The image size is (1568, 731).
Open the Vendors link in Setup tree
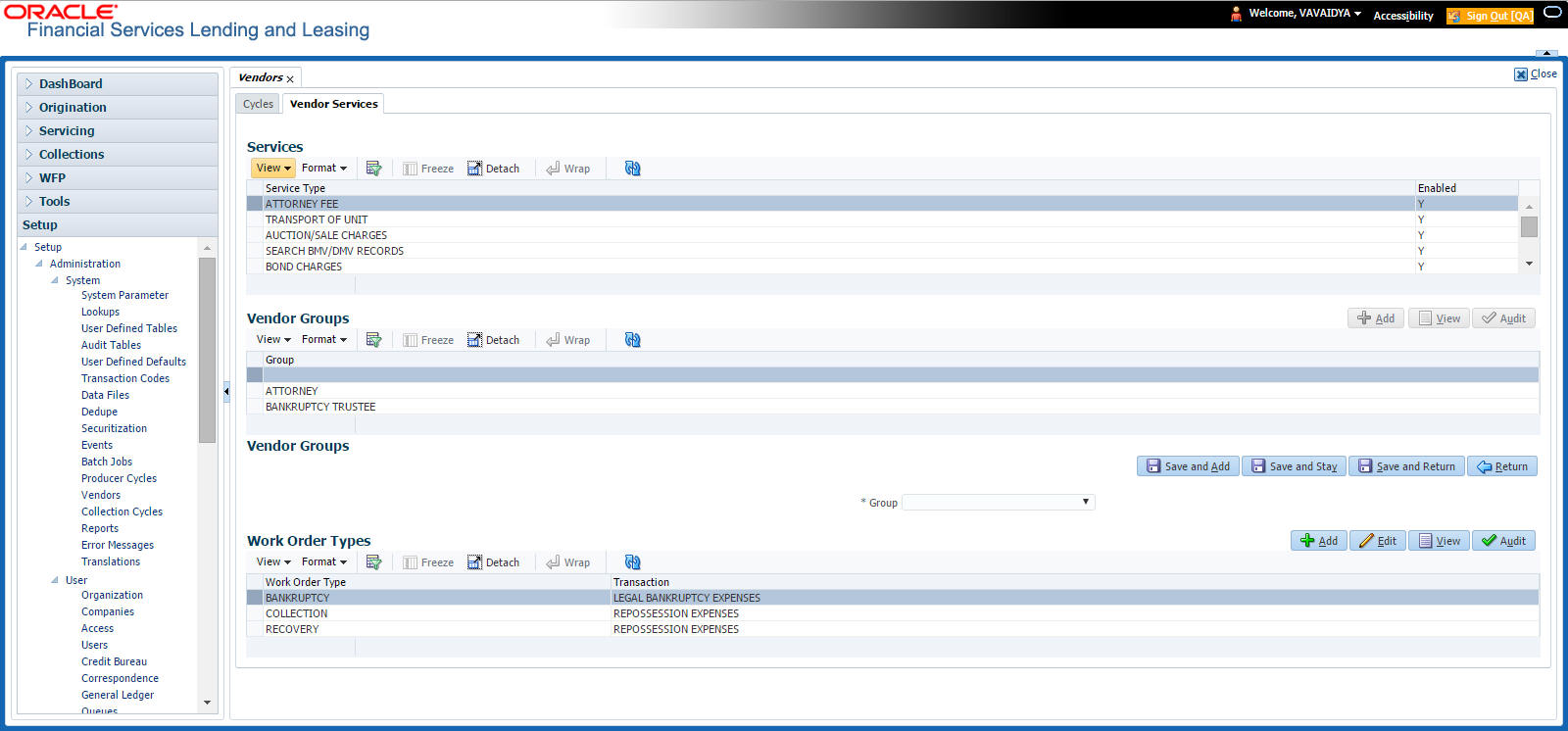point(101,495)
